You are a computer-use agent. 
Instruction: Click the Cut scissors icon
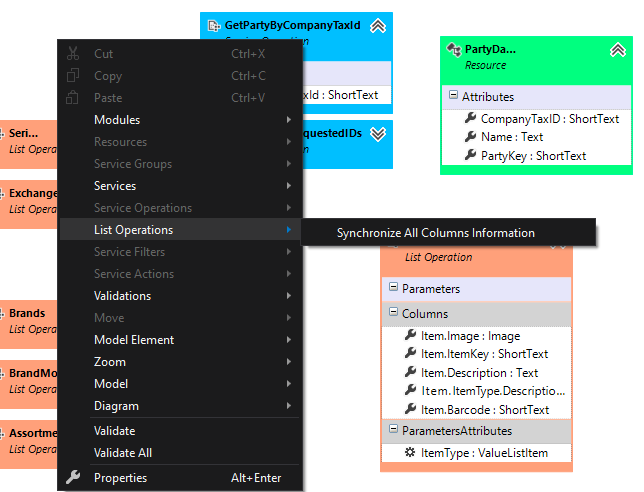[x=73, y=53]
